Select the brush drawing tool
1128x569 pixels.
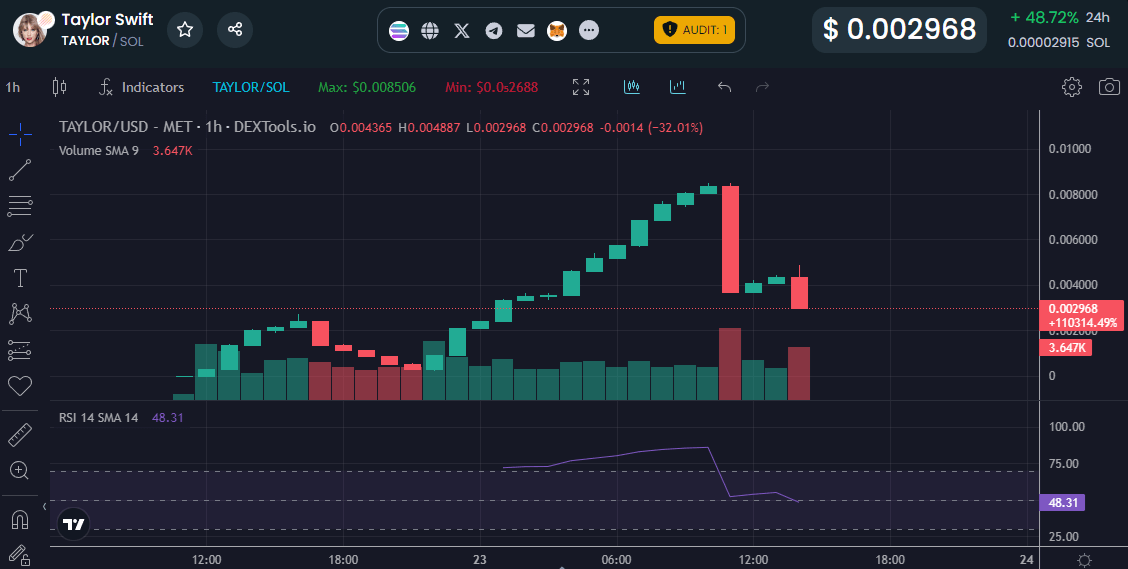click(20, 242)
